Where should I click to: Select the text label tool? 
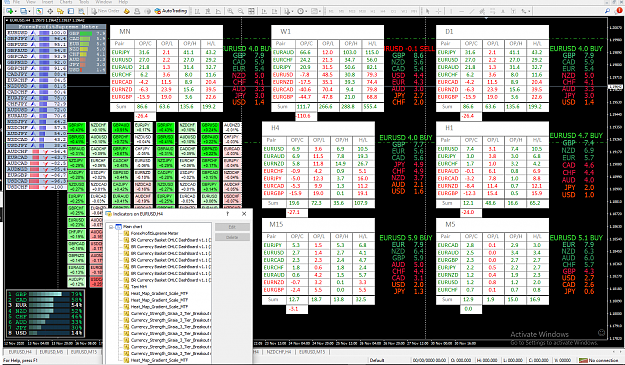(513, 11)
